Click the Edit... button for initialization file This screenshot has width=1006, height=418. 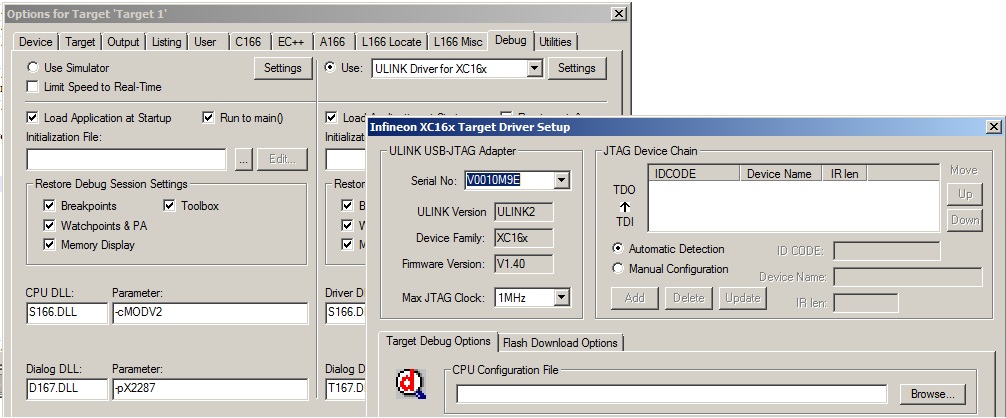tap(282, 160)
